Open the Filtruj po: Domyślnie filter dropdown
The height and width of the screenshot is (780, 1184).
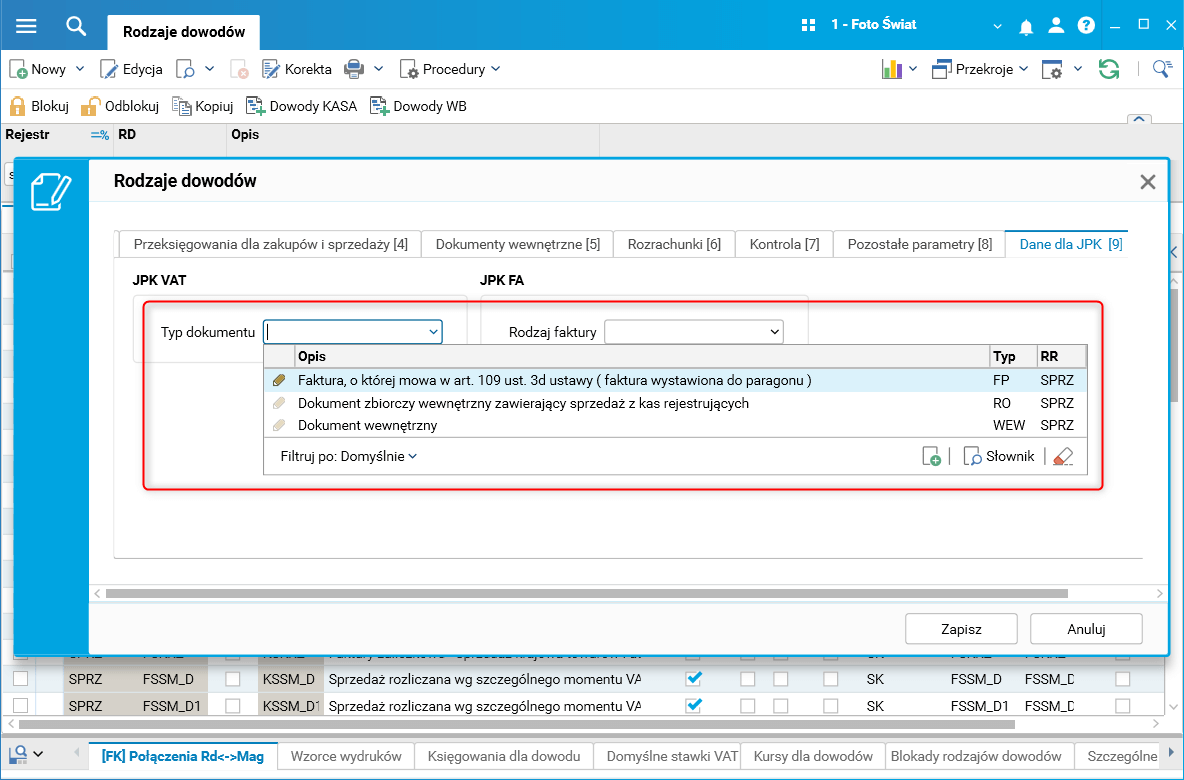pyautogui.click(x=348, y=456)
